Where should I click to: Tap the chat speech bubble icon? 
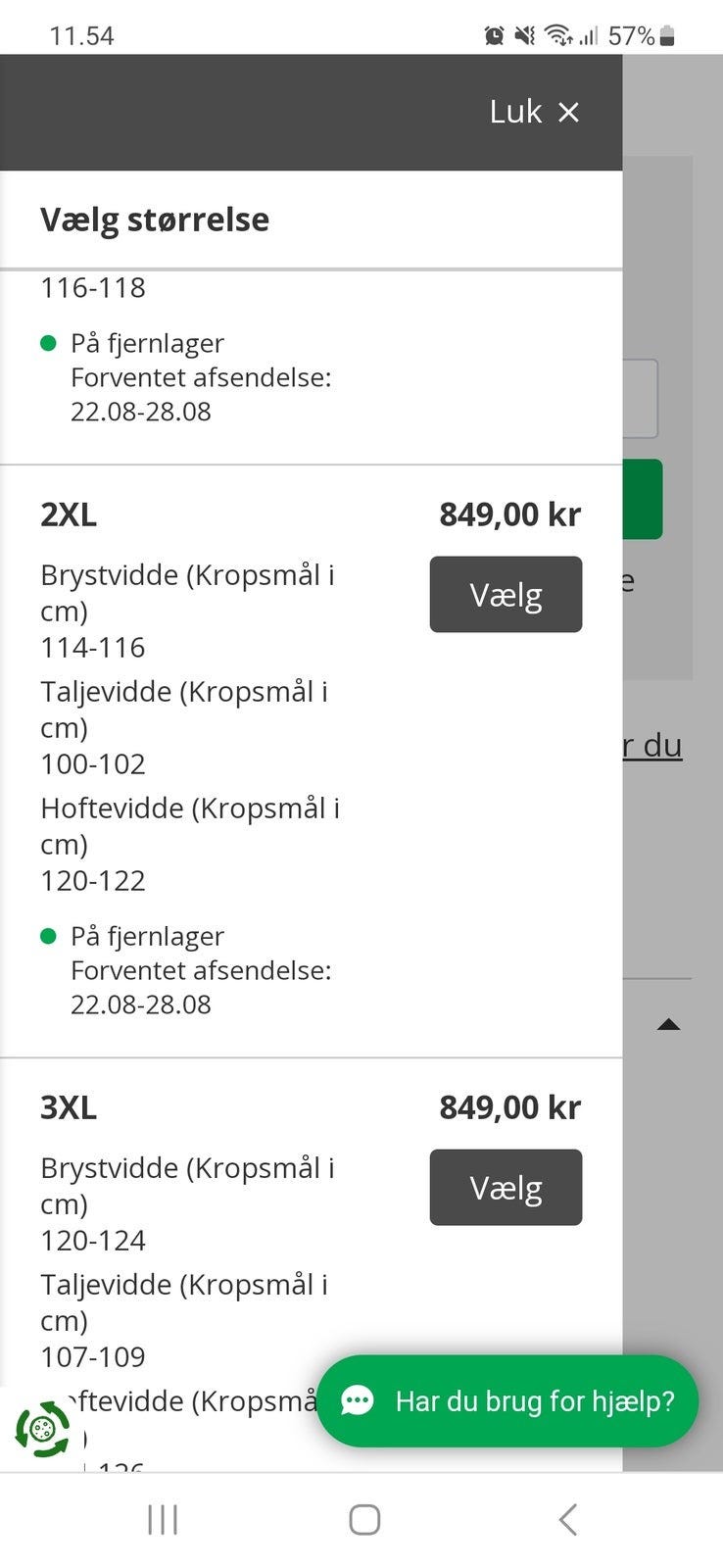[x=358, y=1401]
